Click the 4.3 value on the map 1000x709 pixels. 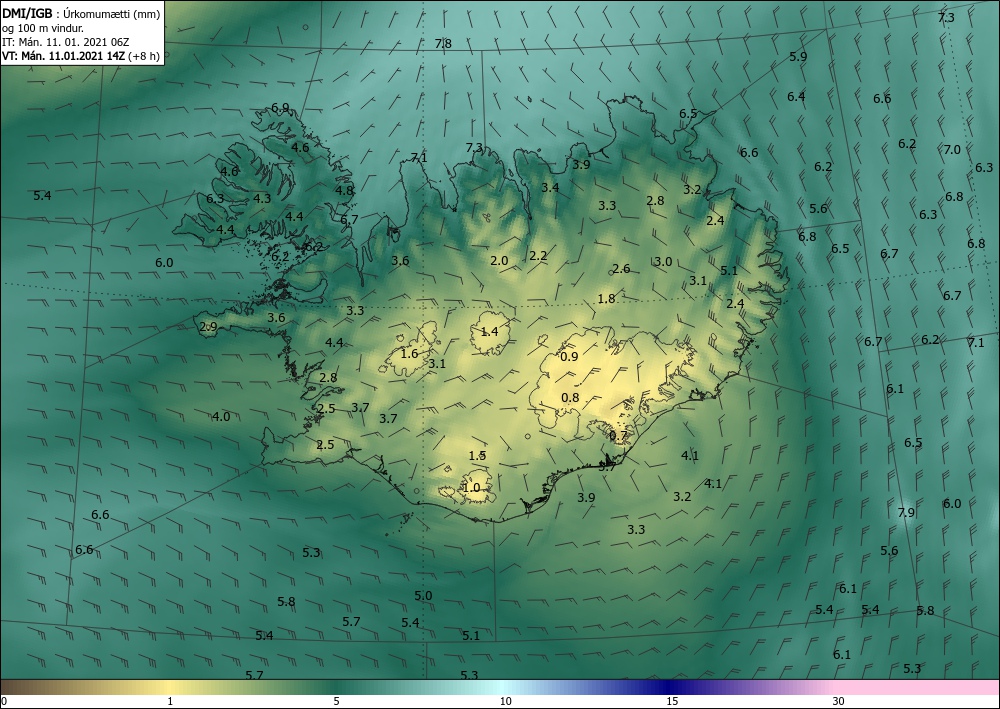[x=262, y=198]
